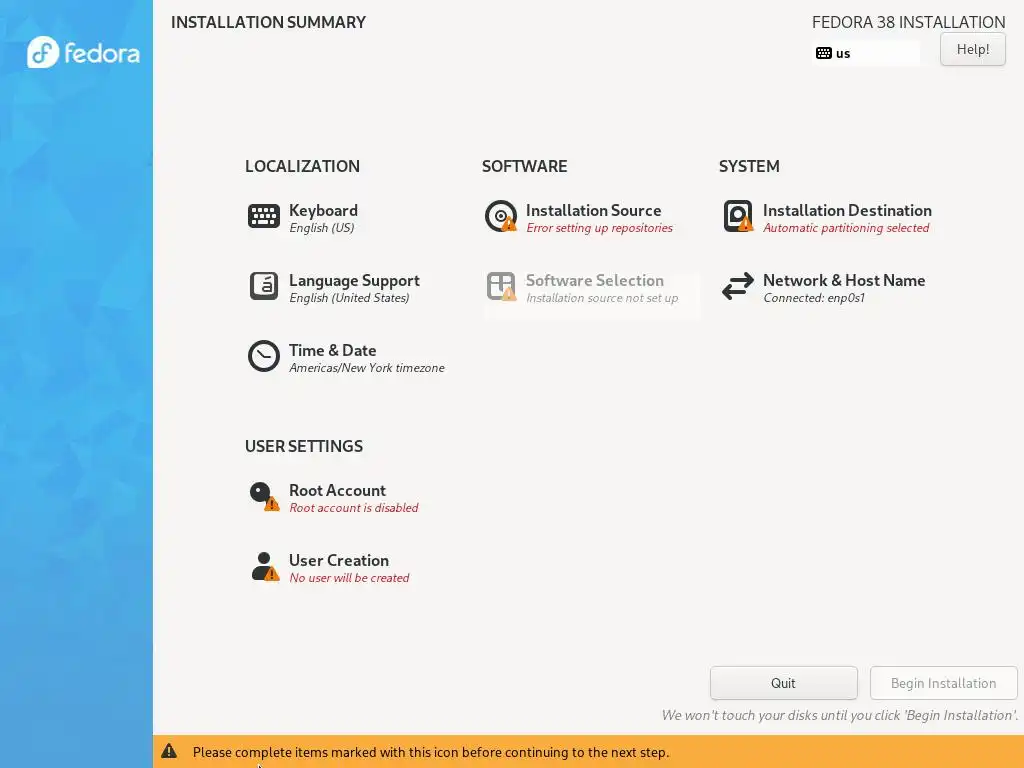
Task: Click the Language Support icon
Action: (264, 286)
